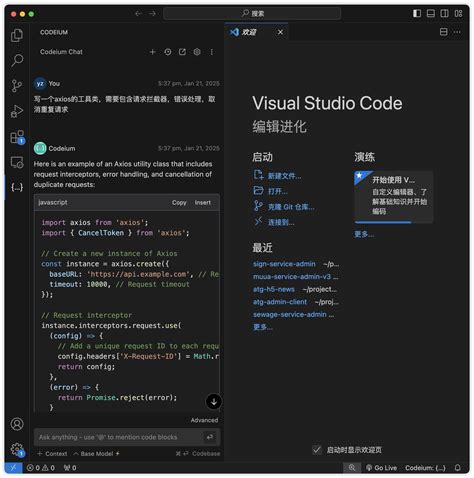The width and height of the screenshot is (474, 478).
Task: Click the walkthrough progress bar on the card
Action: 393,222
